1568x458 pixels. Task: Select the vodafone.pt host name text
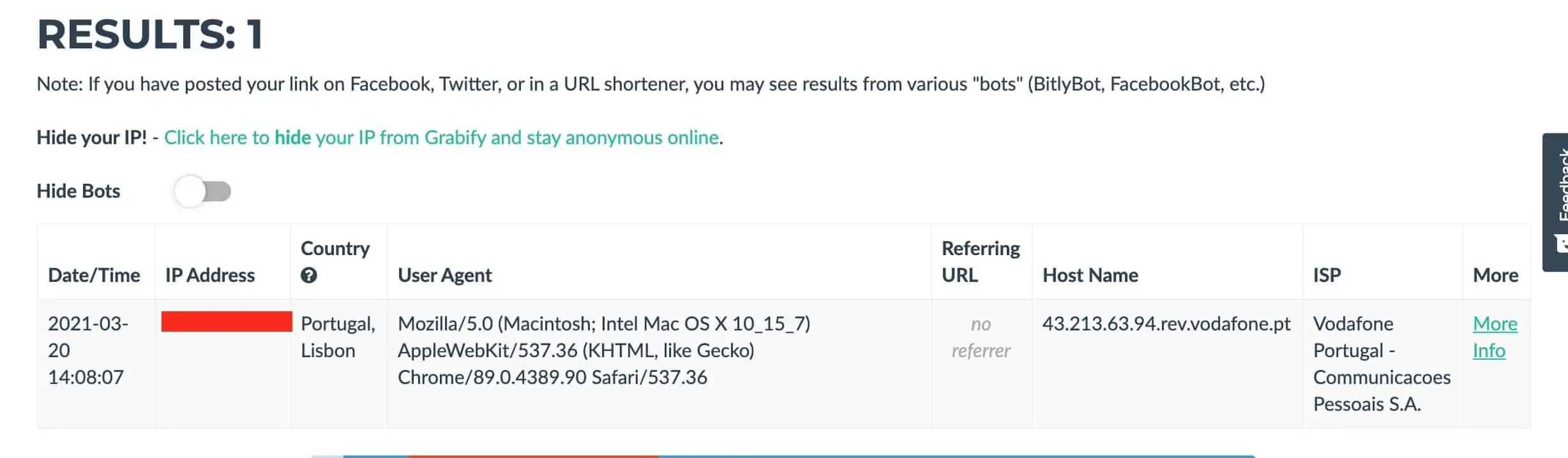[1166, 323]
